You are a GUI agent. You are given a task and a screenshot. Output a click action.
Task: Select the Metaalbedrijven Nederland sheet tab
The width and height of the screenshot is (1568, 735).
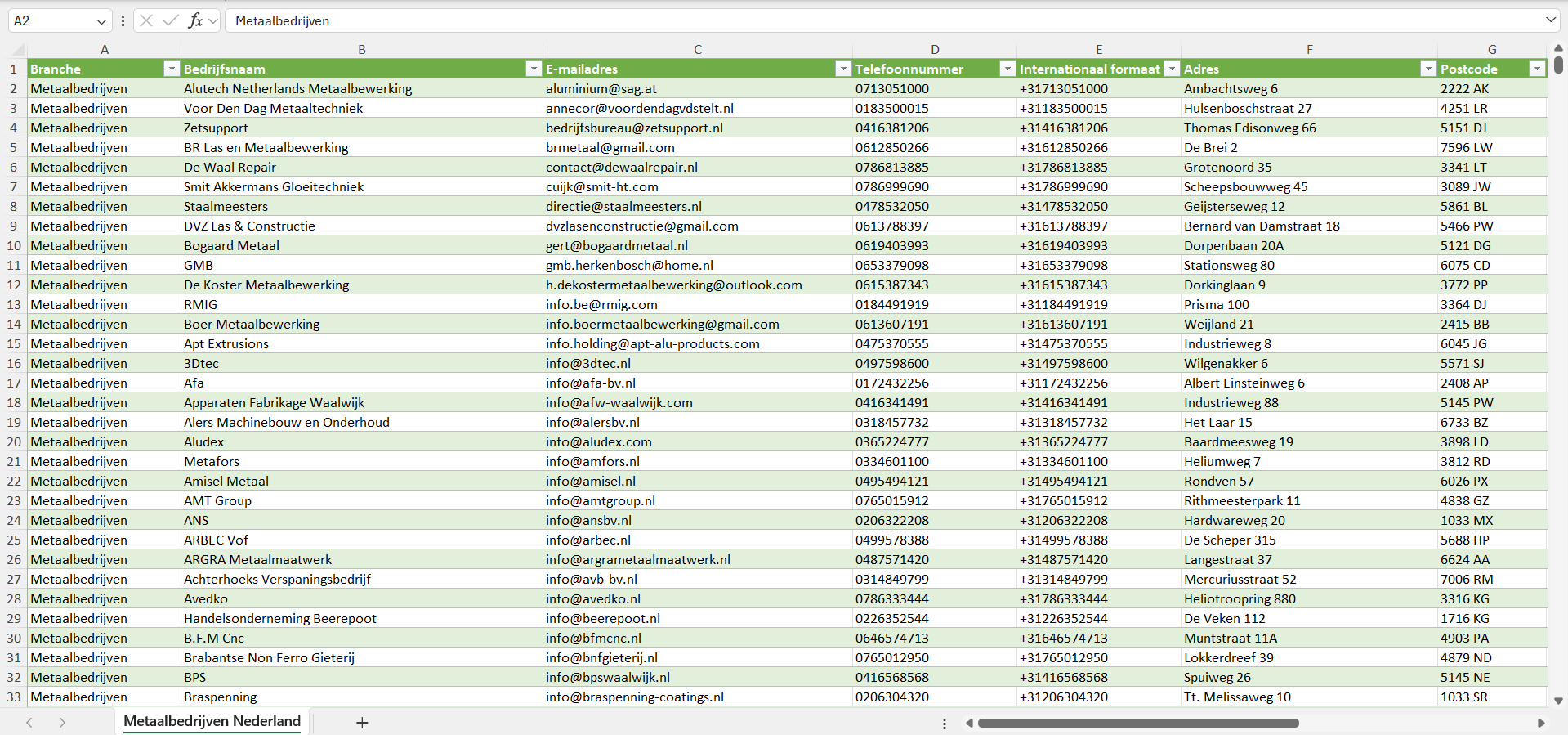click(x=212, y=721)
